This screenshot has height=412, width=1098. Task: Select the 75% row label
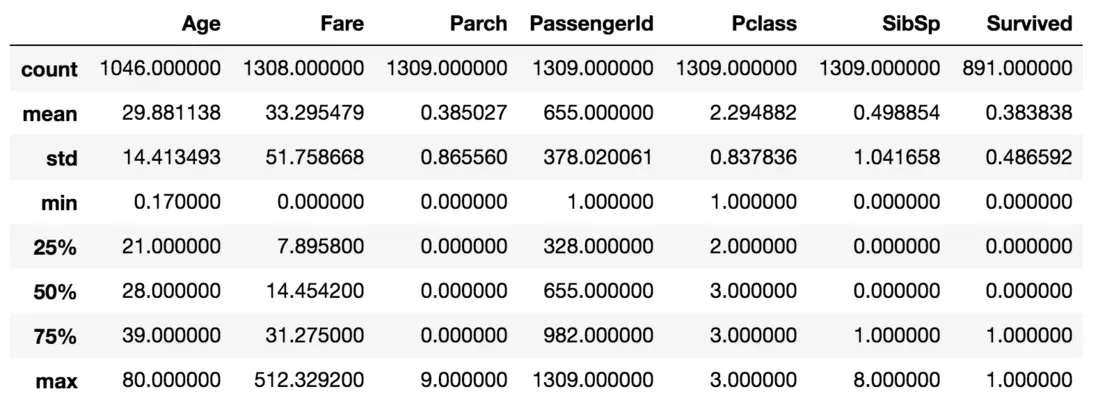[55, 337]
